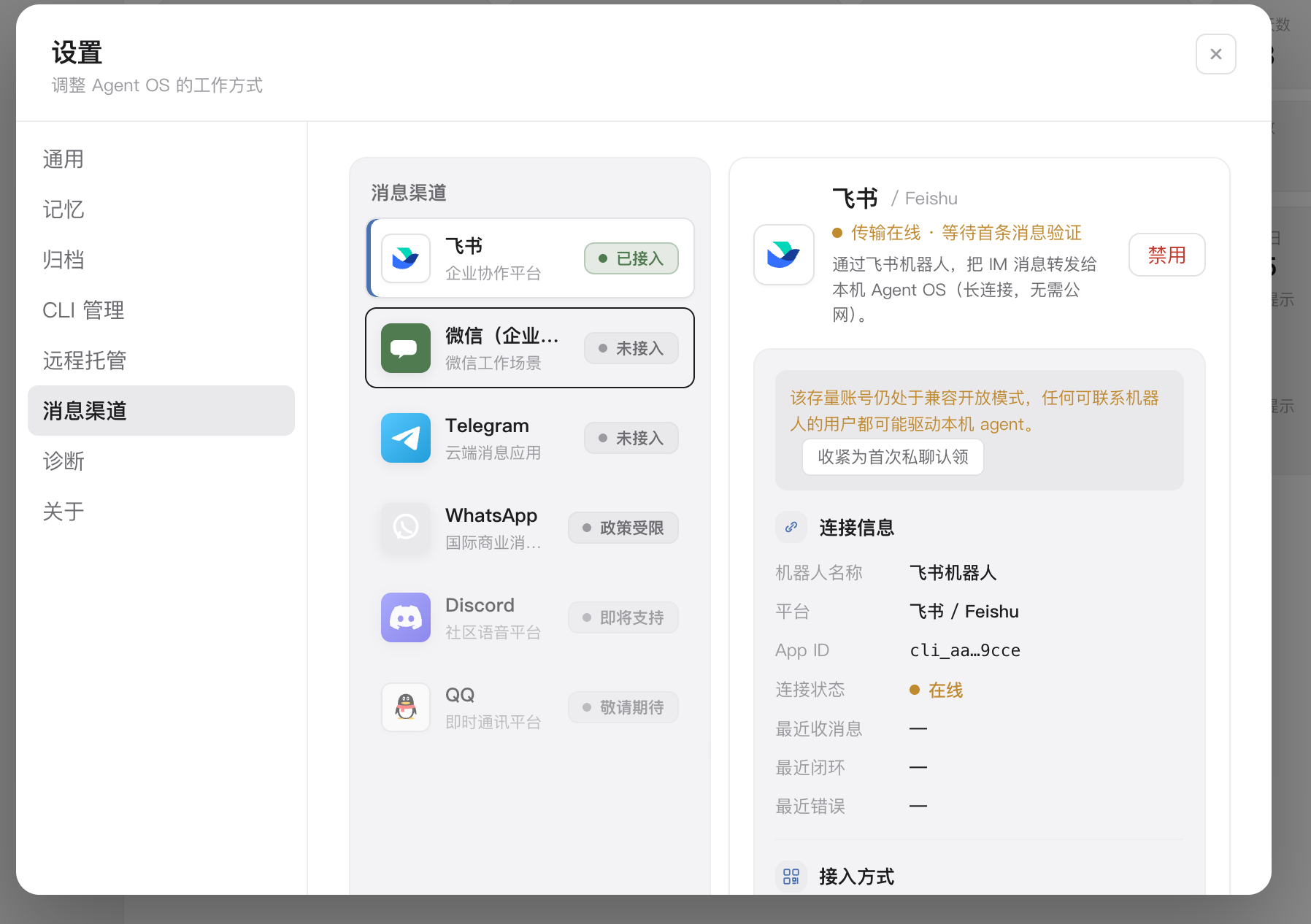Close the settings dialog with the X
This screenshot has width=1311, height=924.
point(1216,54)
